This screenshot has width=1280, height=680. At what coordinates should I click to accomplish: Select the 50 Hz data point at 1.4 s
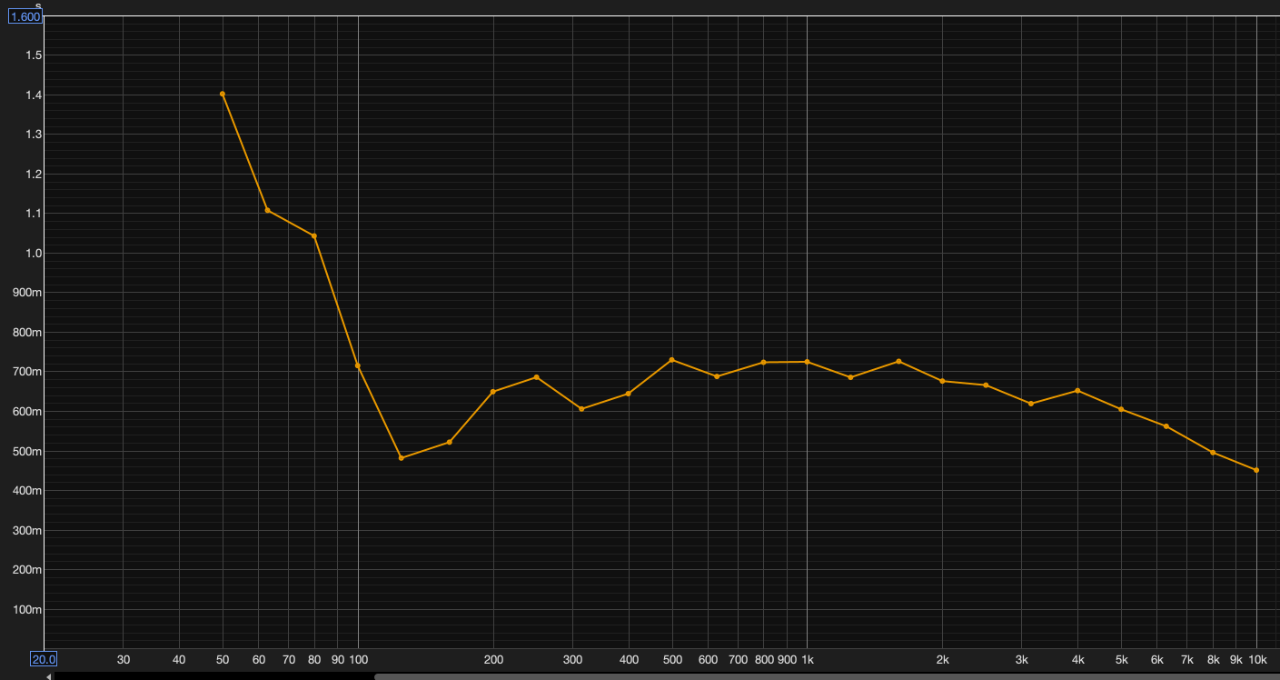[223, 94]
